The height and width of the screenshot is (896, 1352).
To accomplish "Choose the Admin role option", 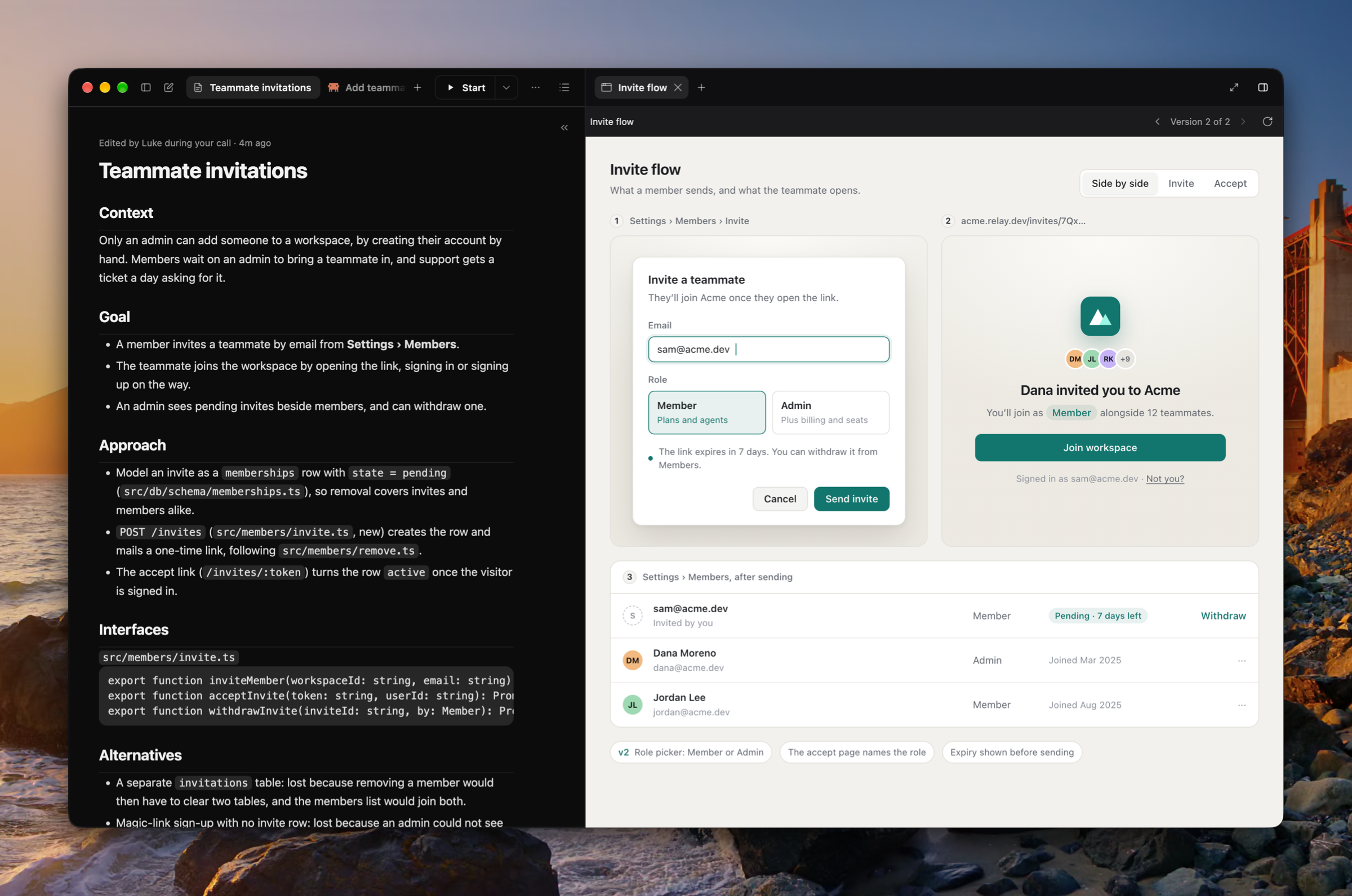I will pyautogui.click(x=830, y=412).
